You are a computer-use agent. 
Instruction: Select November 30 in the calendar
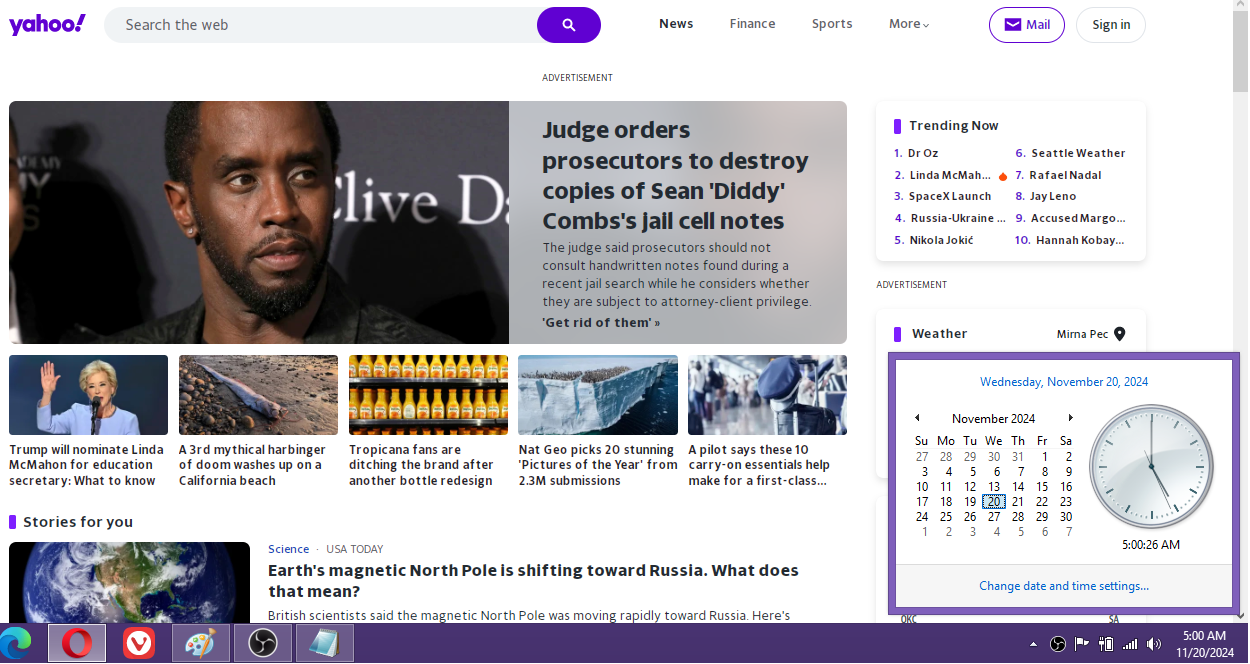pos(1066,517)
